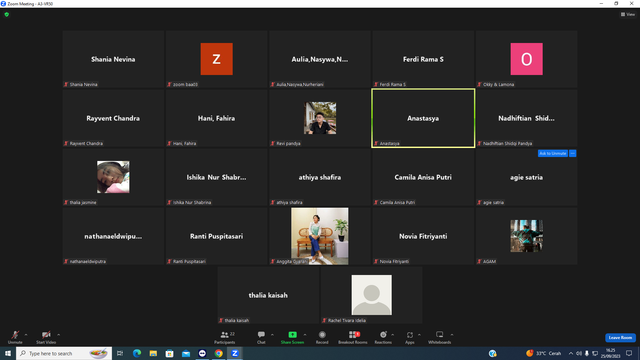This screenshot has width=640, height=360.
Task: Show hidden system tray icons
Action: [571, 353]
